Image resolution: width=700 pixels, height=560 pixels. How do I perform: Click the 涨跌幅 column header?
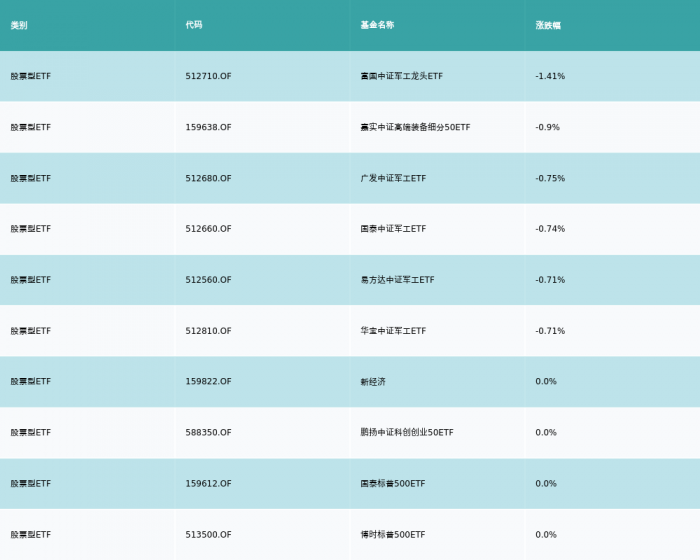(x=547, y=25)
